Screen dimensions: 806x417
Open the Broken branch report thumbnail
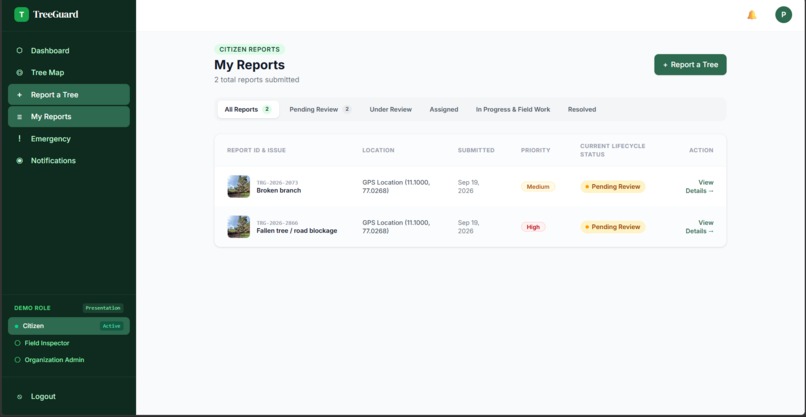[x=239, y=187]
